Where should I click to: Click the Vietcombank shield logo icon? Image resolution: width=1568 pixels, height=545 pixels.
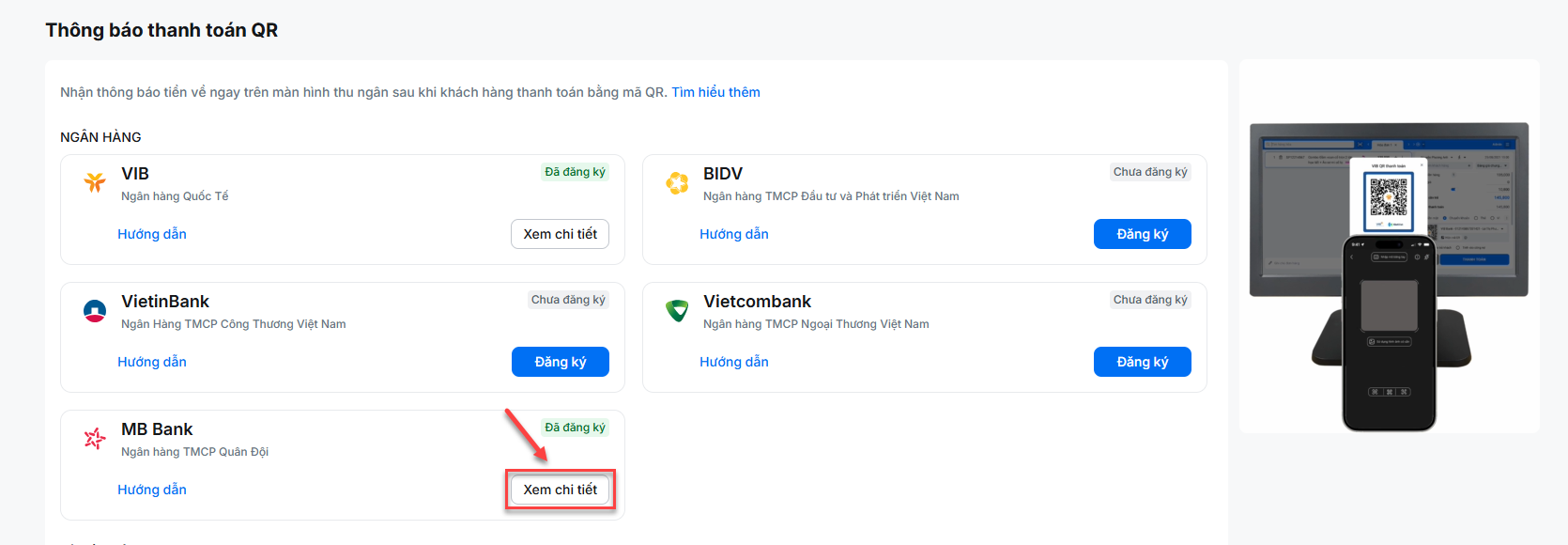coord(677,310)
